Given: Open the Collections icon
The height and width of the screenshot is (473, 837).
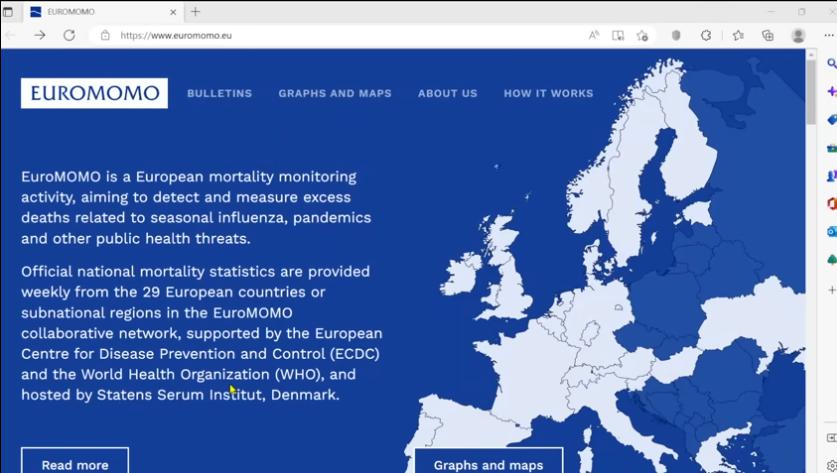Looking at the screenshot, I should click(768, 35).
